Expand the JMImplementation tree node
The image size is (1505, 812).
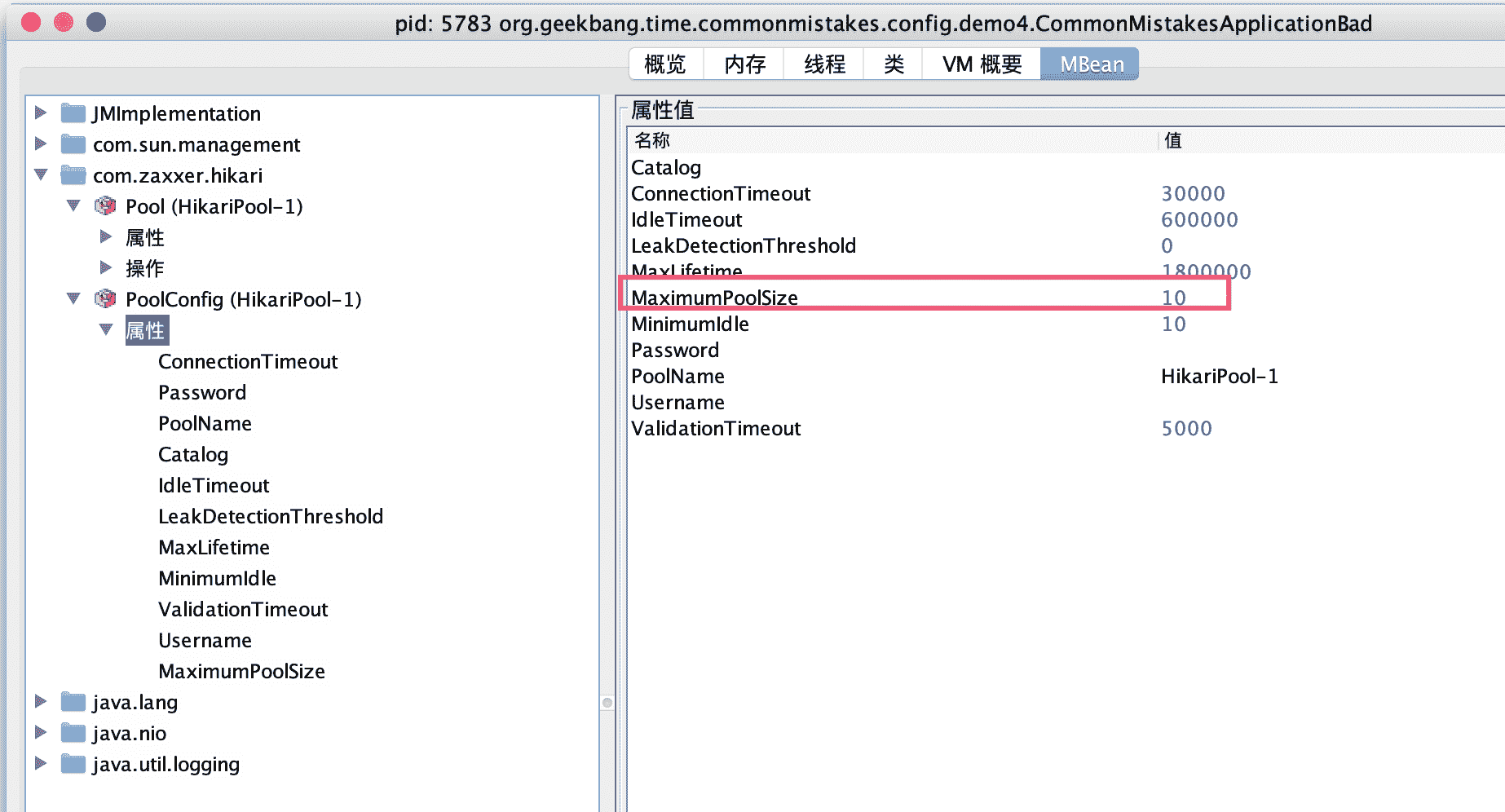pyautogui.click(x=41, y=113)
